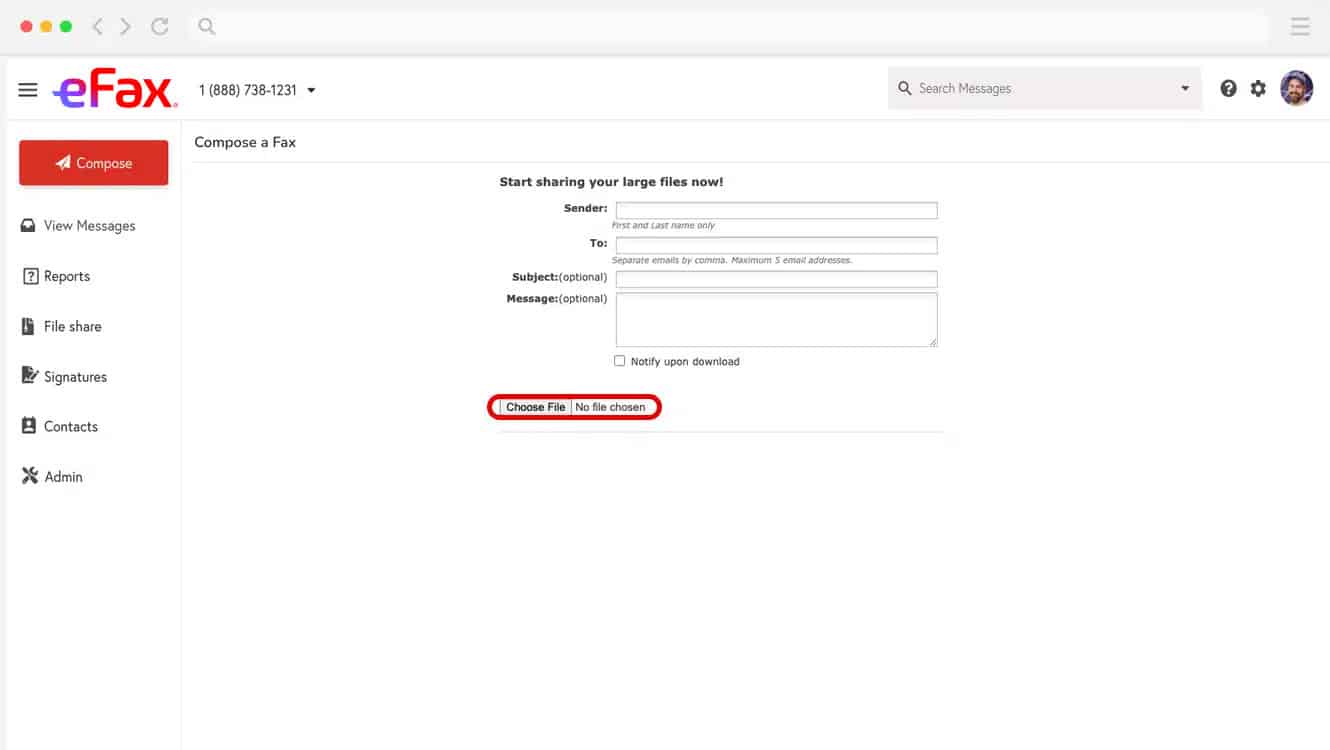Click the profile avatar picture
This screenshot has width=1330, height=750.
point(1296,88)
